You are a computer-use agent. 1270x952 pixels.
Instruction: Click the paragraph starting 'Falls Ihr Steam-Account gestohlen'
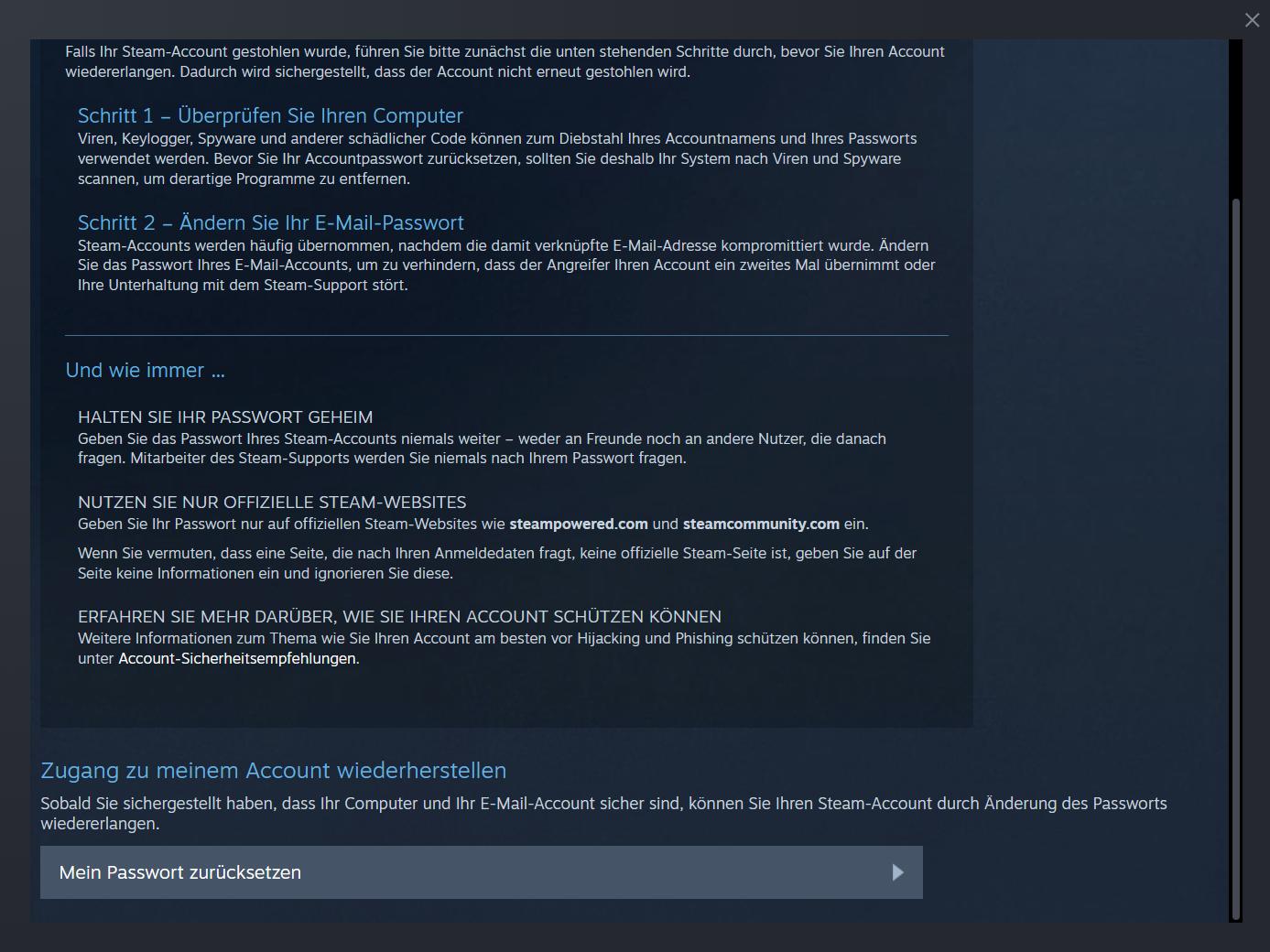(x=505, y=61)
